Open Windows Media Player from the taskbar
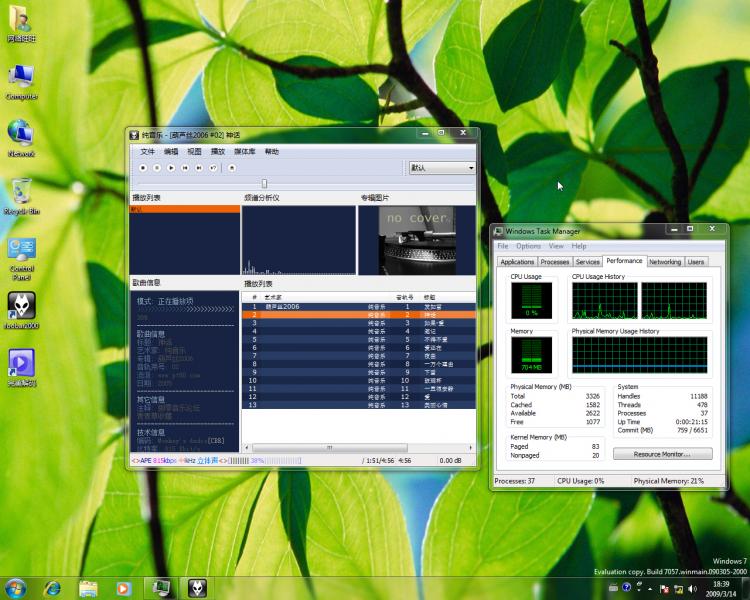Image resolution: width=750 pixels, height=600 pixels. (123, 589)
